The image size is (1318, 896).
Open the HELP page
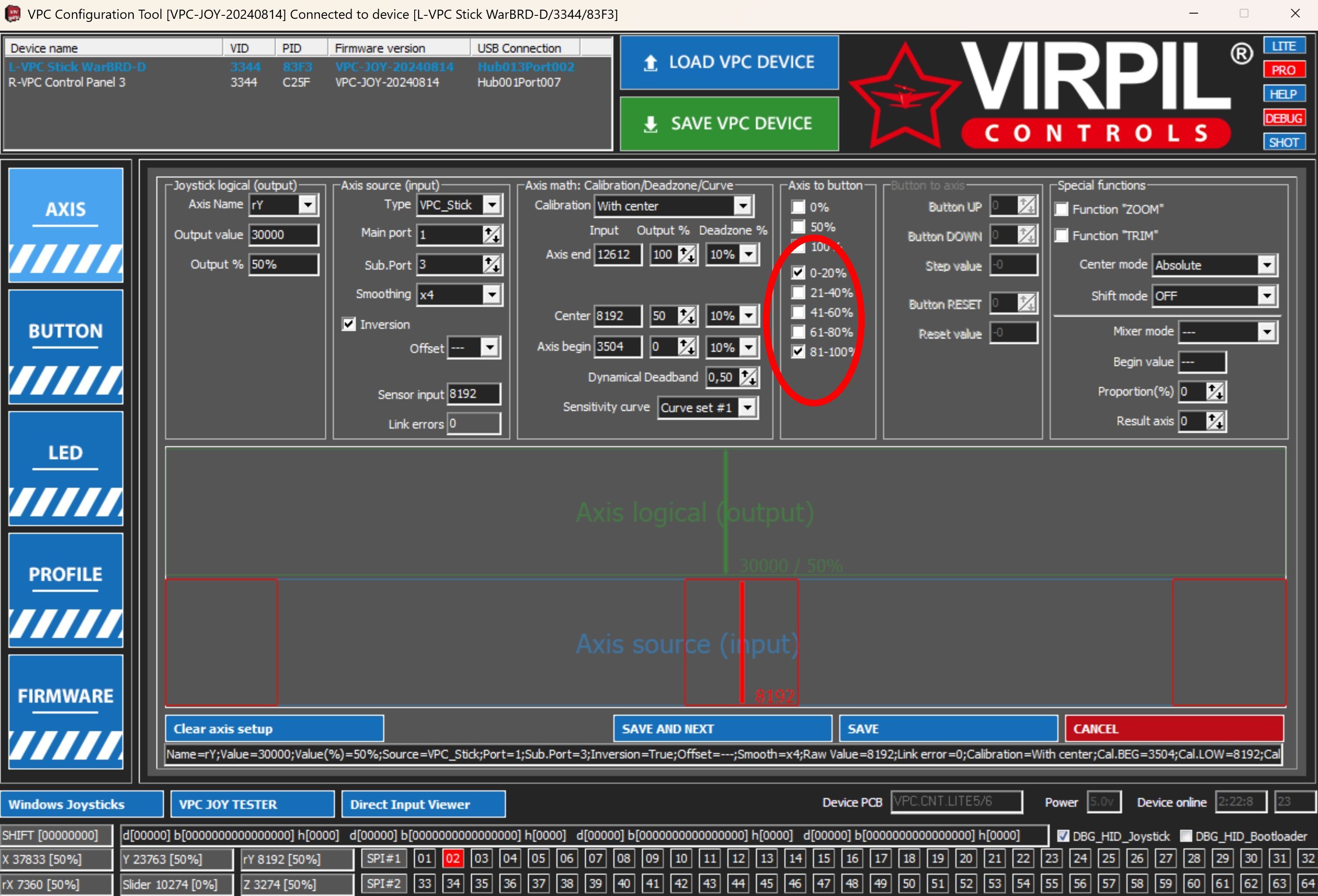tap(1284, 93)
